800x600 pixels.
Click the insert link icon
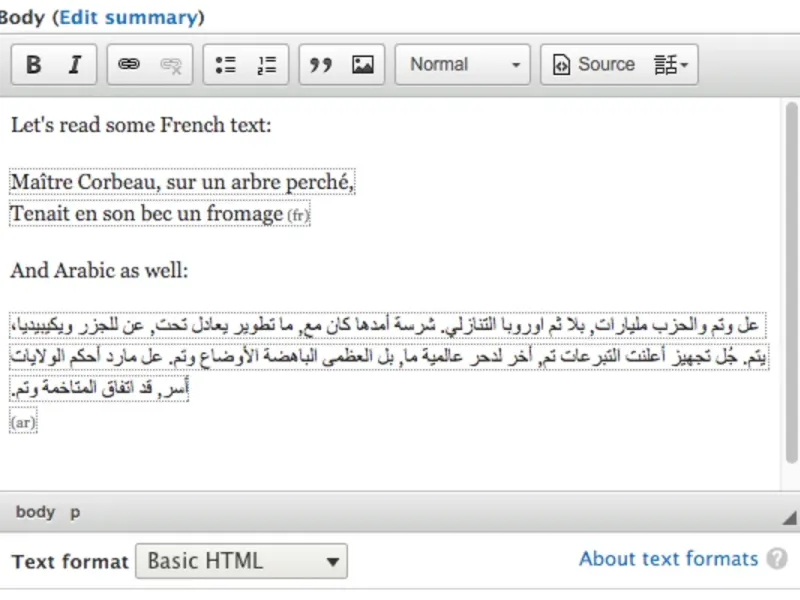click(x=129, y=65)
